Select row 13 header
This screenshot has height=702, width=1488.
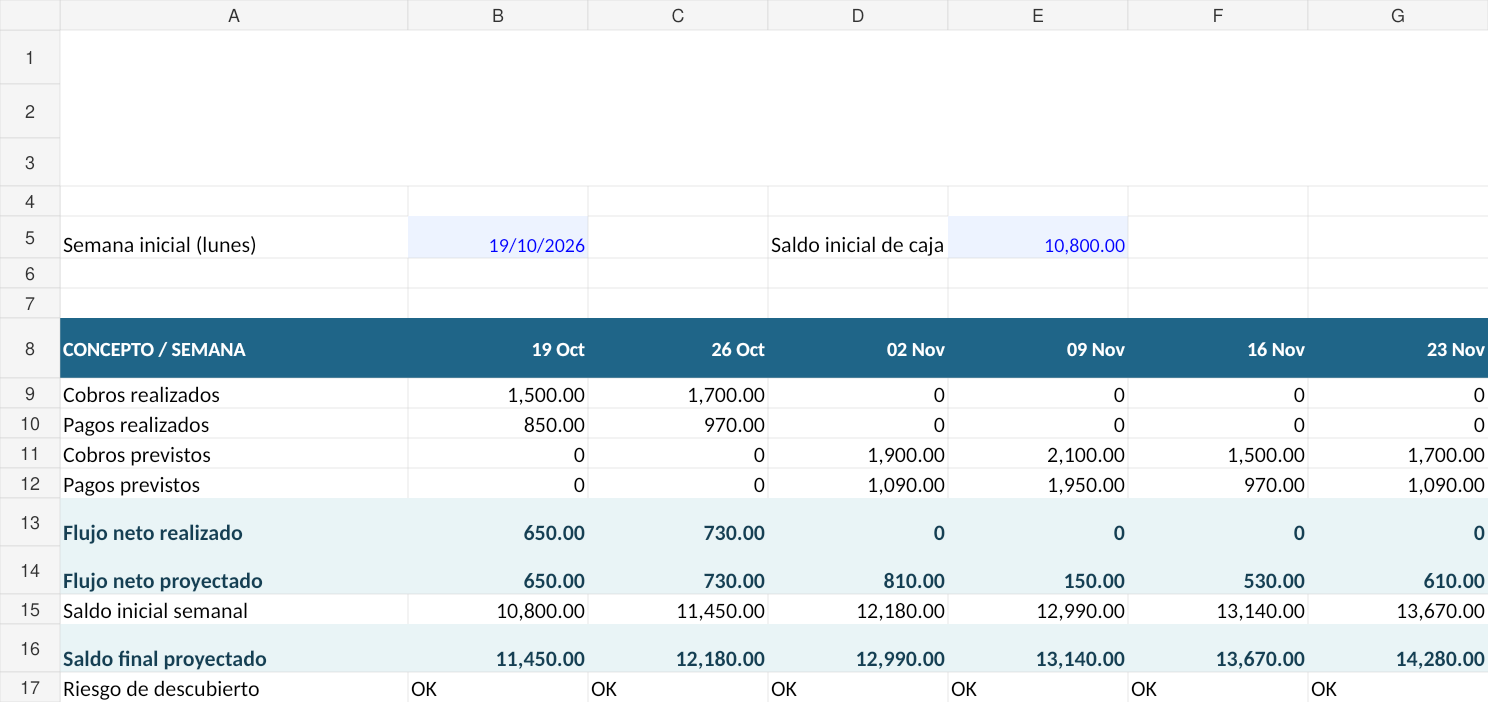click(x=30, y=522)
